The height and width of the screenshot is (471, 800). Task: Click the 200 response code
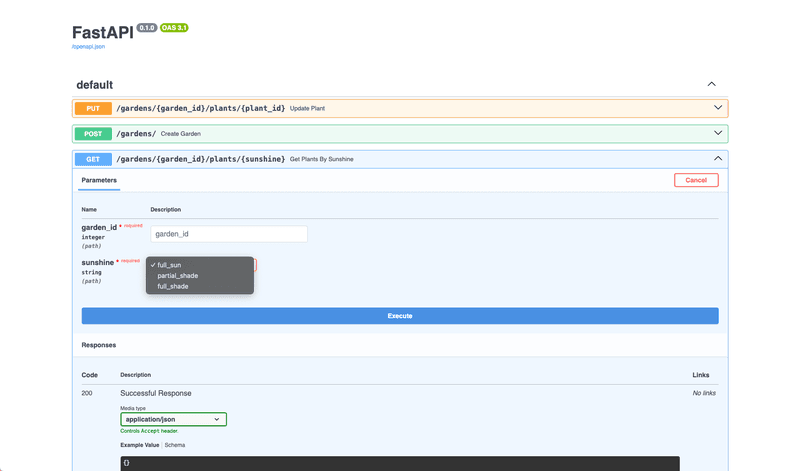[x=87, y=393]
